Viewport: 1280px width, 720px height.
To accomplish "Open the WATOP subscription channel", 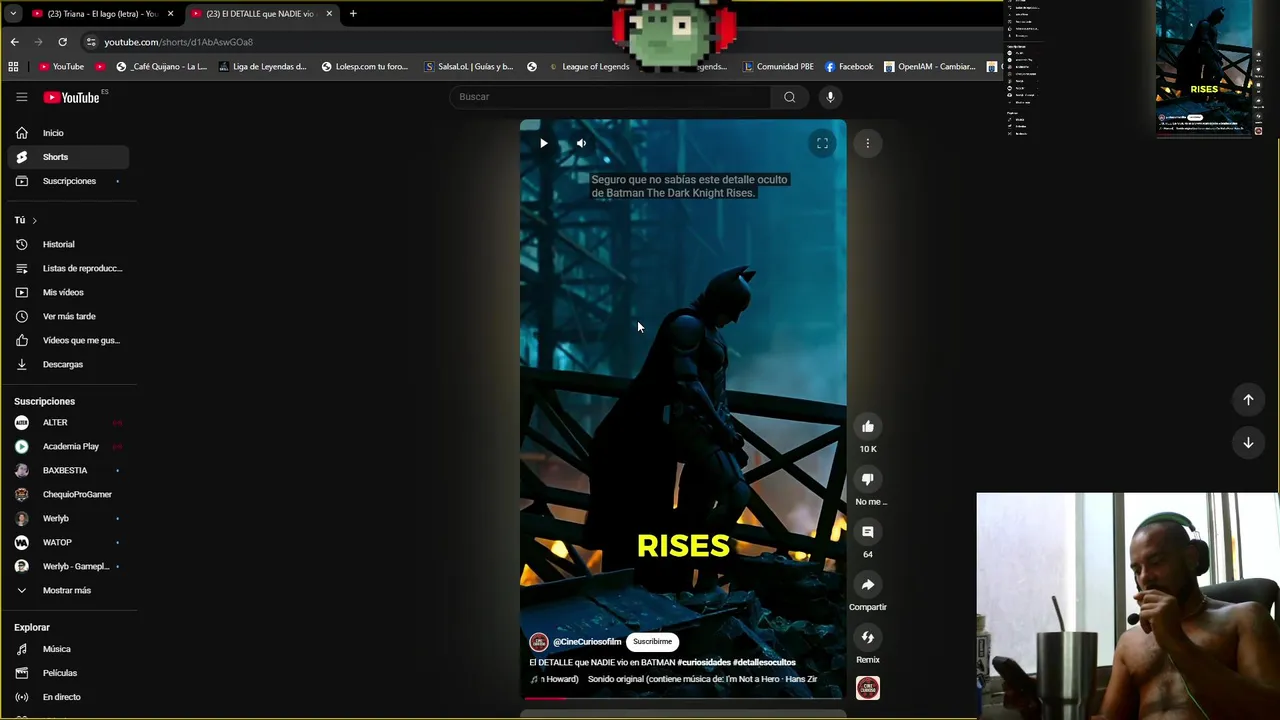I will tap(69, 542).
